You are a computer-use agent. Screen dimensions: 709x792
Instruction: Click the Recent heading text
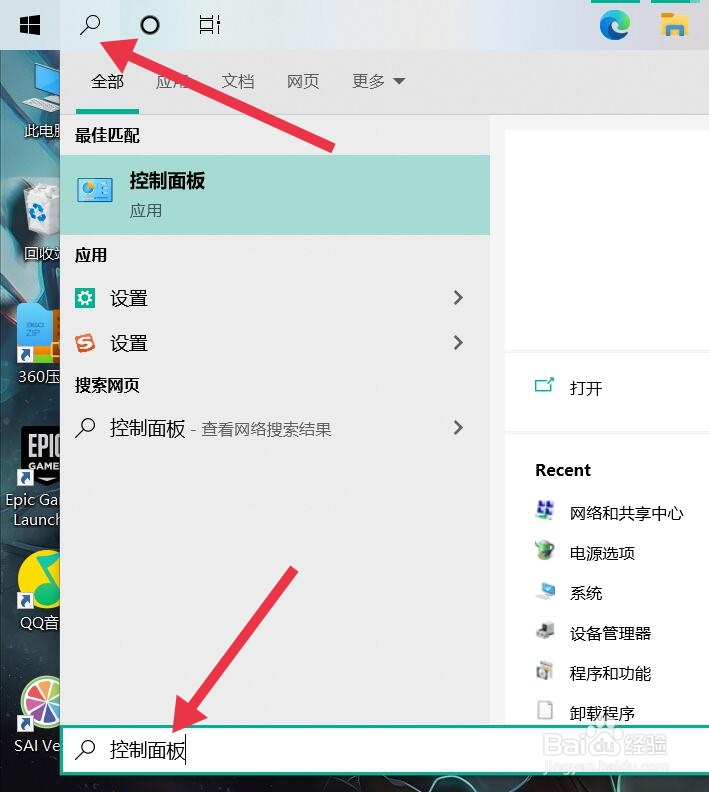(x=563, y=470)
